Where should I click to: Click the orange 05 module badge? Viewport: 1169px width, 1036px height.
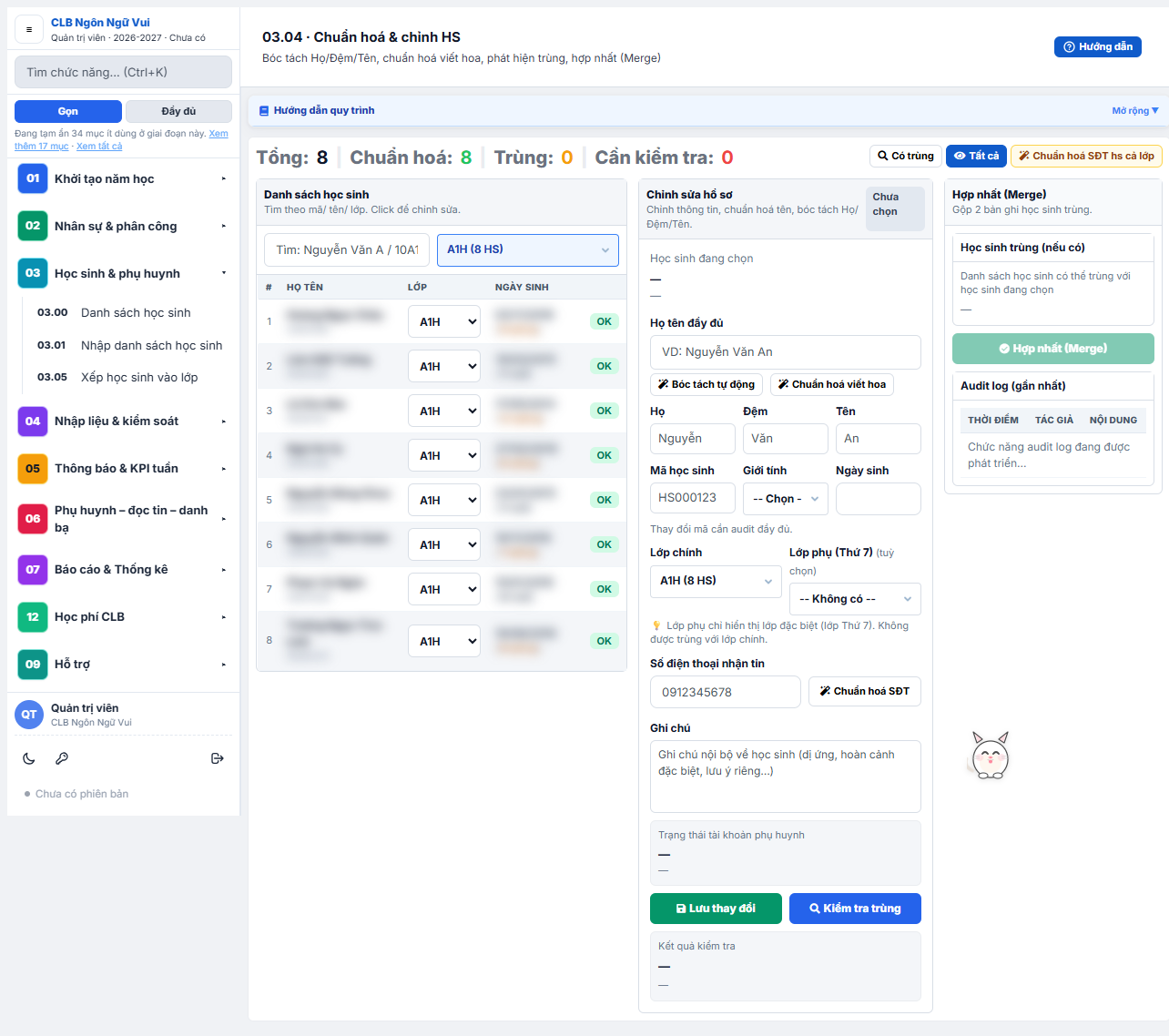[x=33, y=468]
